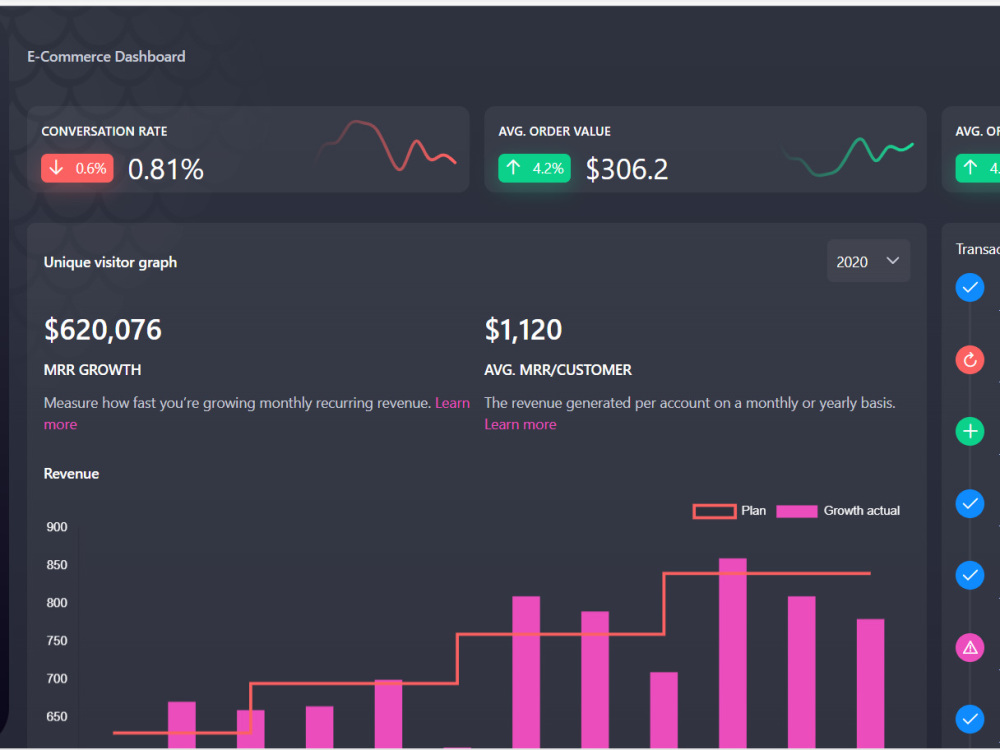Click the chevron arrow in the 2020 selector
1000x750 pixels.
[x=892, y=261]
